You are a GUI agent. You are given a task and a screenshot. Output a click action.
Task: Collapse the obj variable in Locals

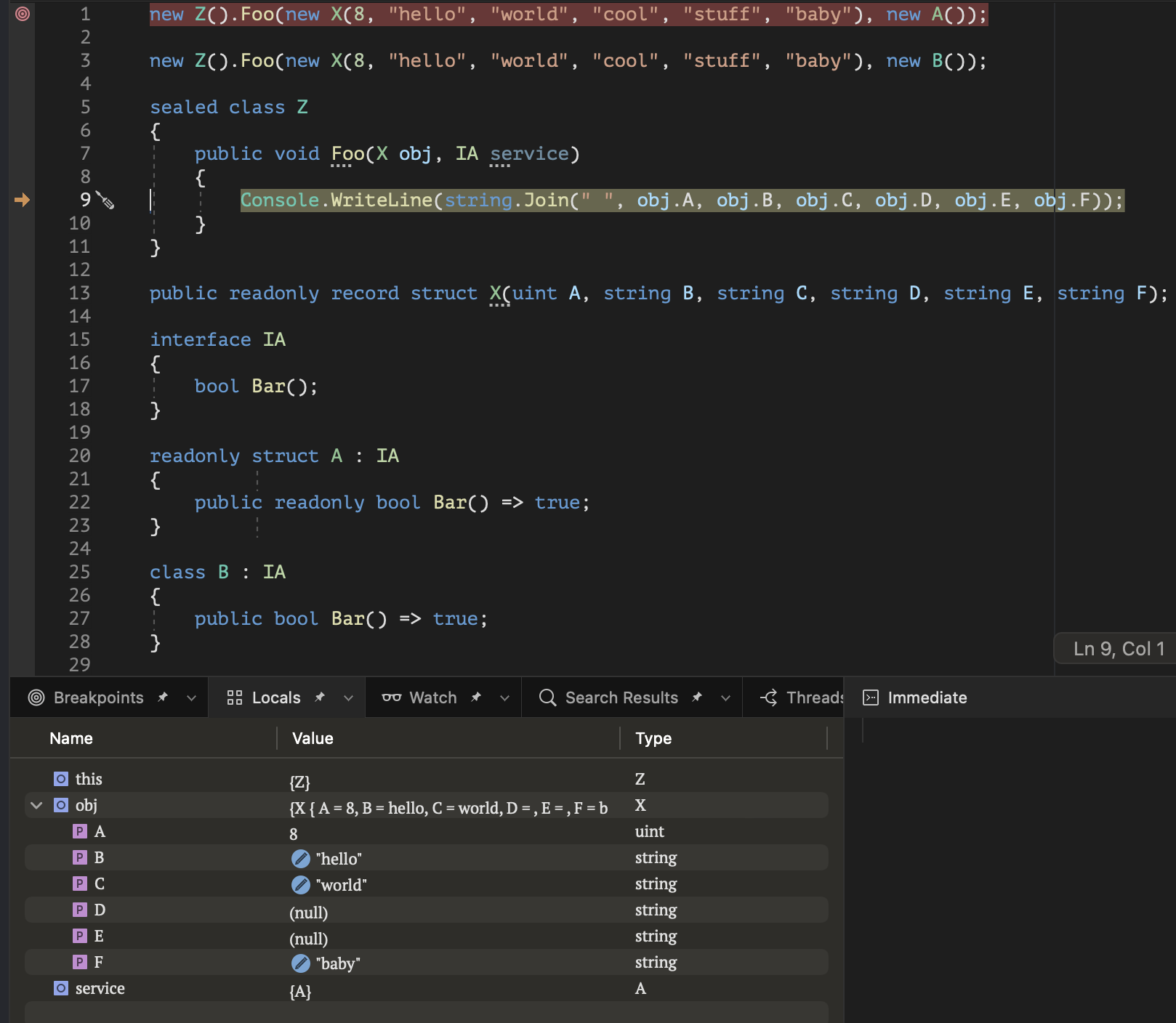point(36,805)
